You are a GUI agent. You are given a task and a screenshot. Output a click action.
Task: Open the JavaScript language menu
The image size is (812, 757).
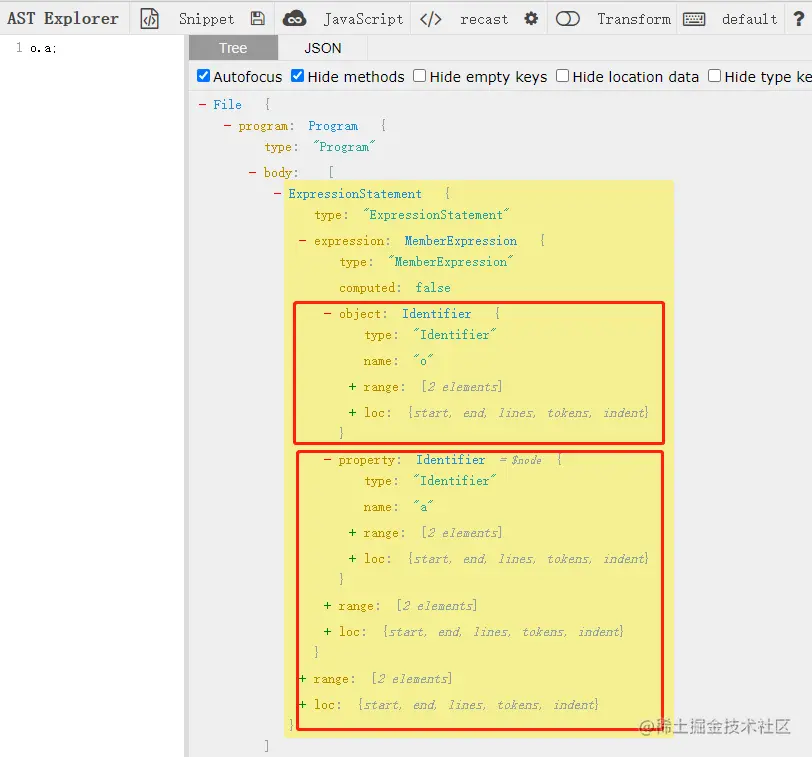coord(364,18)
